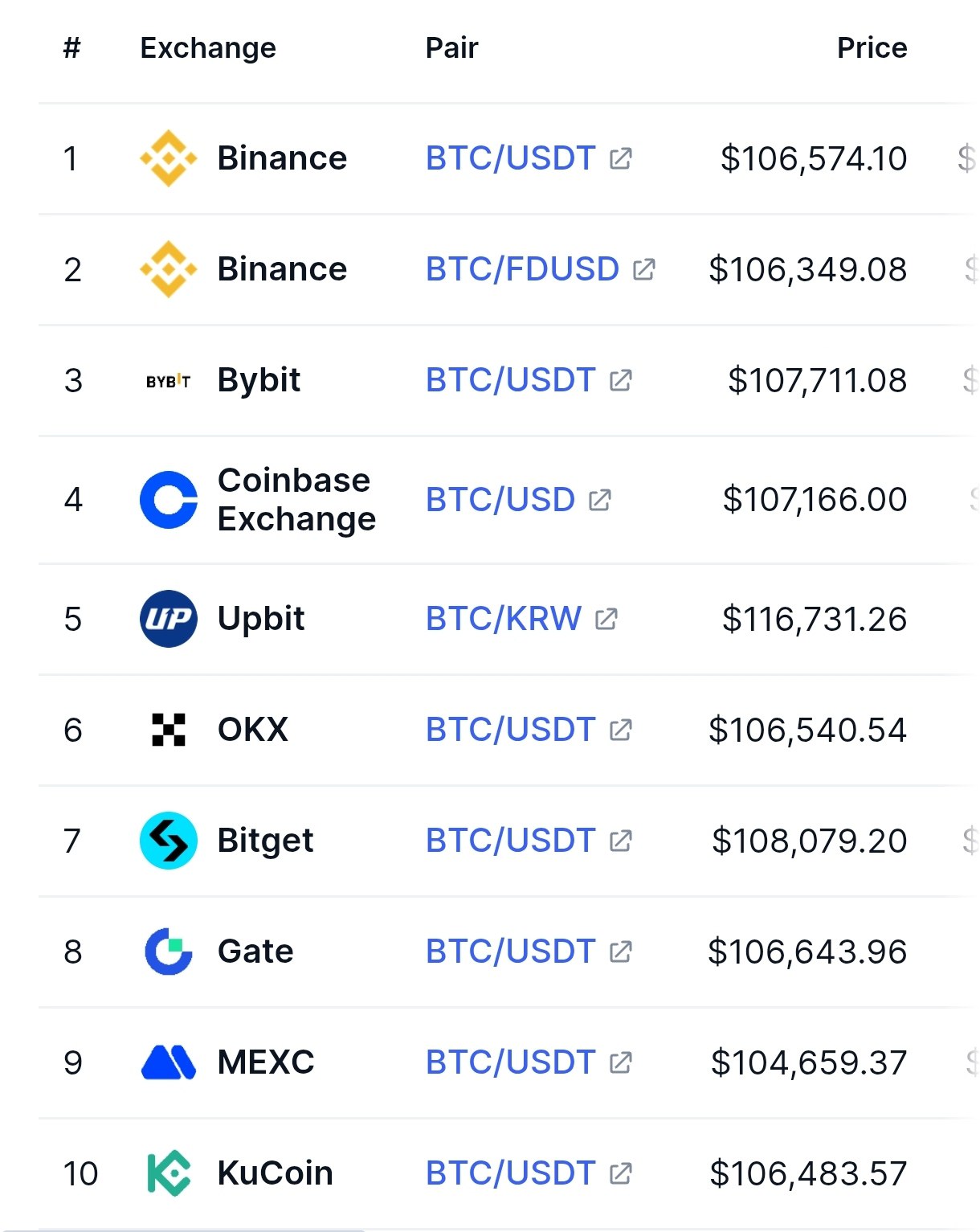Screen dimensions: 980x1232
Task: Click the Bitget logo icon
Action: [168, 841]
